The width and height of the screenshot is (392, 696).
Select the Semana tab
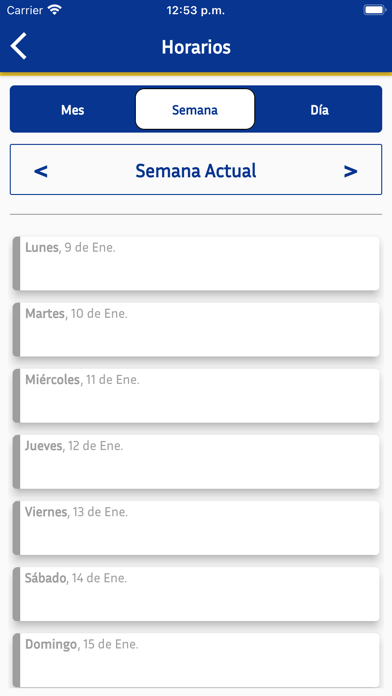point(195,109)
